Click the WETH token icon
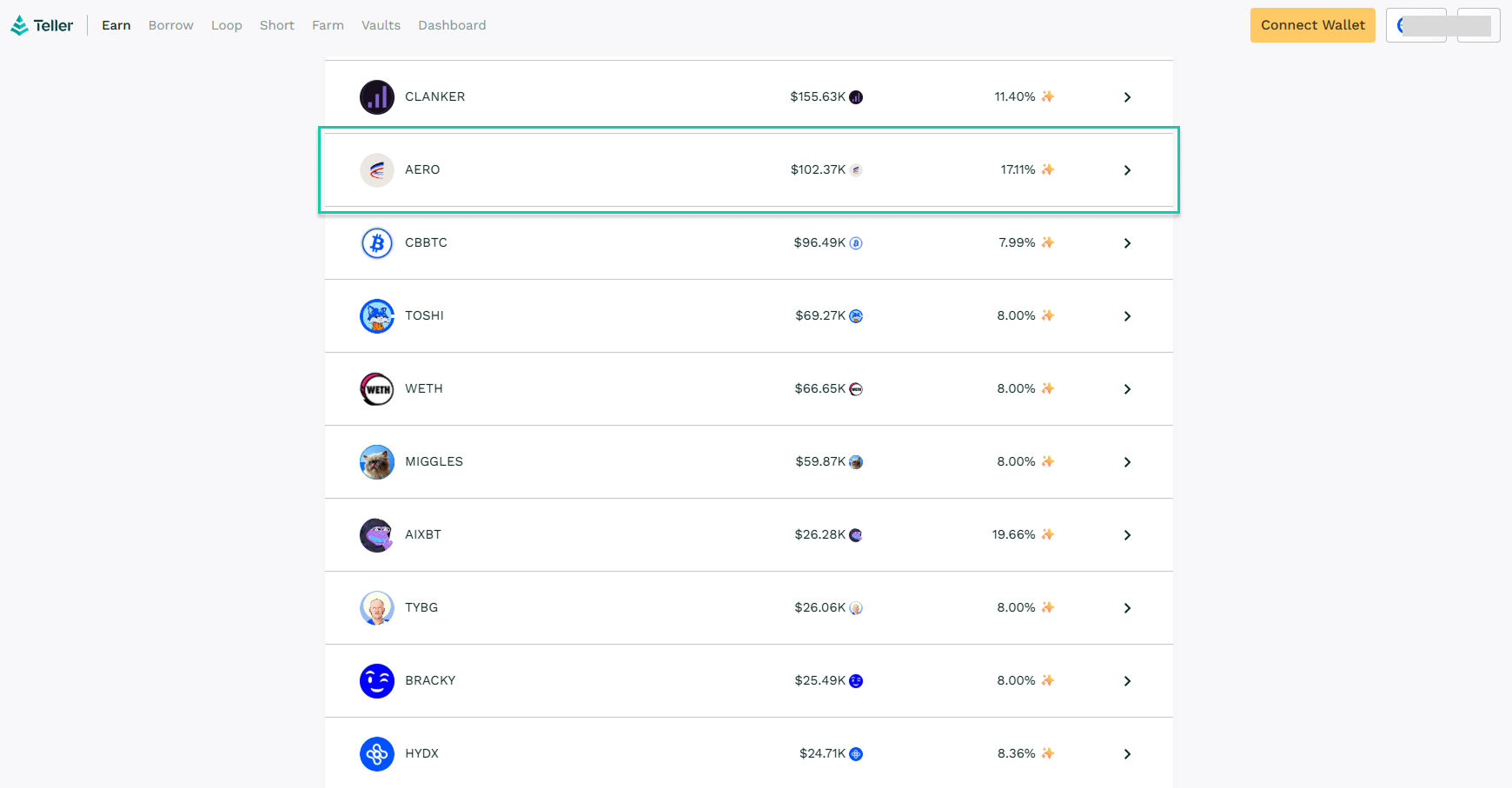This screenshot has width=1512, height=788. click(377, 389)
